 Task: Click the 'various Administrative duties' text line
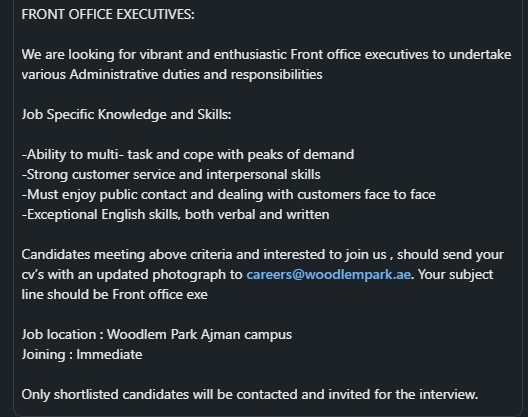(172, 74)
